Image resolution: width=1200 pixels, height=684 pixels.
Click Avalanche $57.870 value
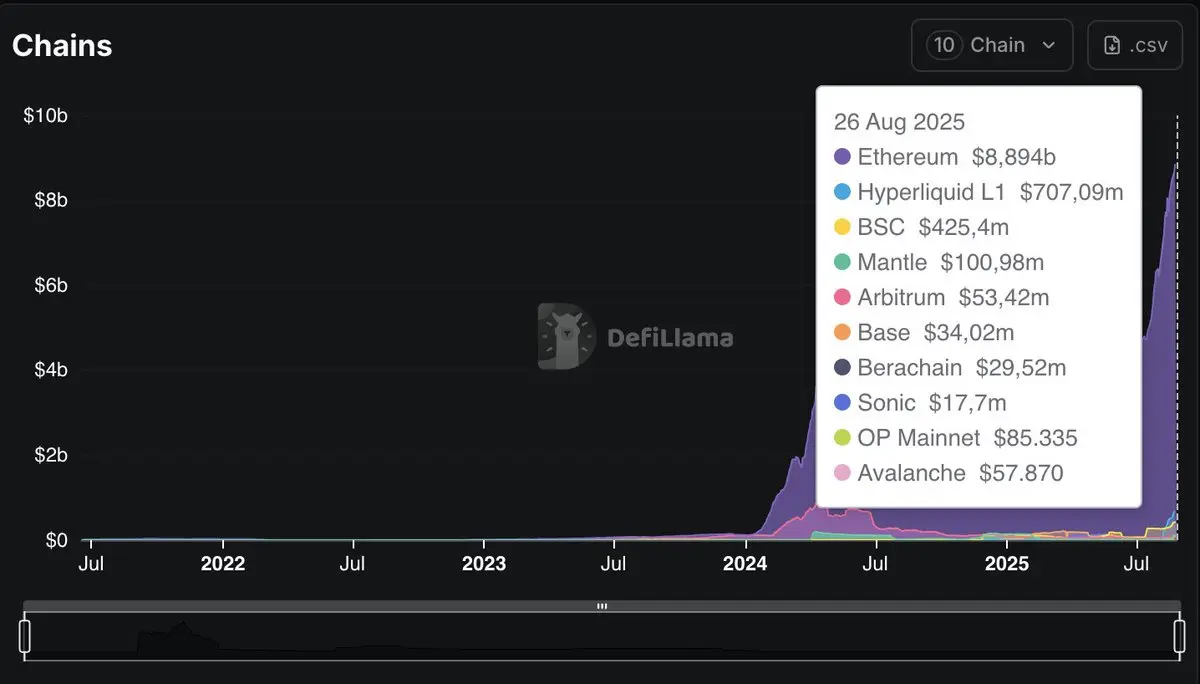point(1021,473)
